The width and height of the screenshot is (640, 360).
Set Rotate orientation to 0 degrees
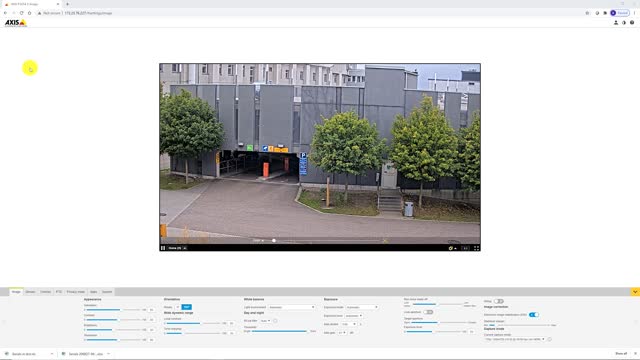[x=177, y=307]
